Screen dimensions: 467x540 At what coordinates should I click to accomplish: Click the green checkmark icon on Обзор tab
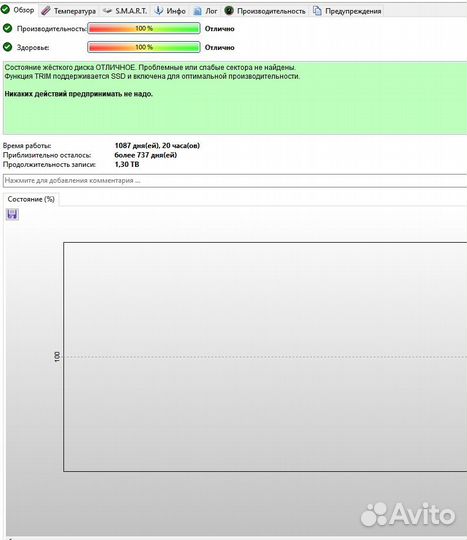[5, 10]
